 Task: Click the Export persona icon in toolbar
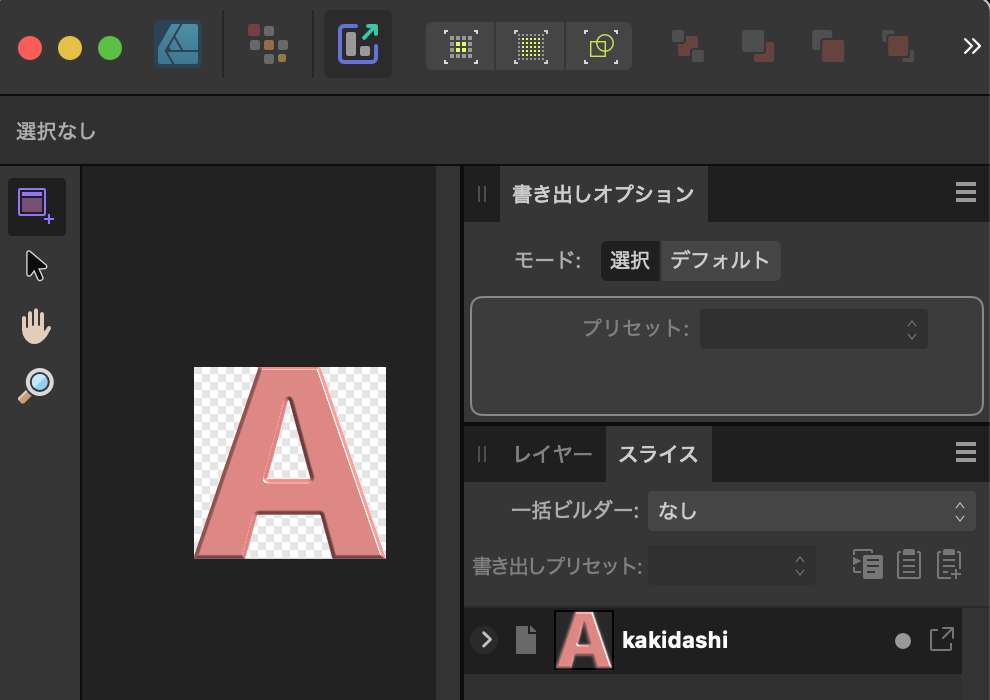357,44
